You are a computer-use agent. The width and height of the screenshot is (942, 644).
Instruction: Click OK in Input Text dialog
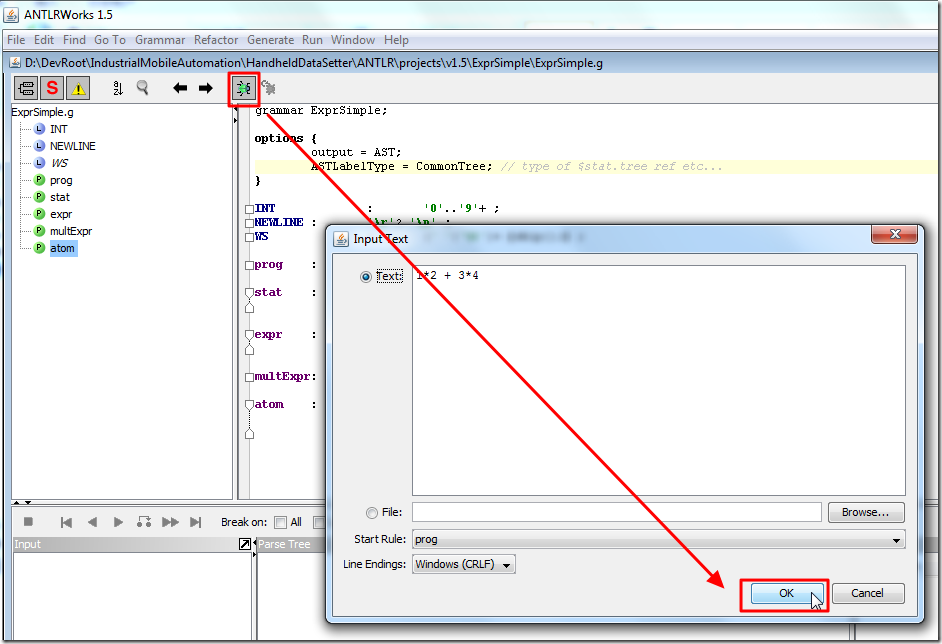[x=786, y=594]
